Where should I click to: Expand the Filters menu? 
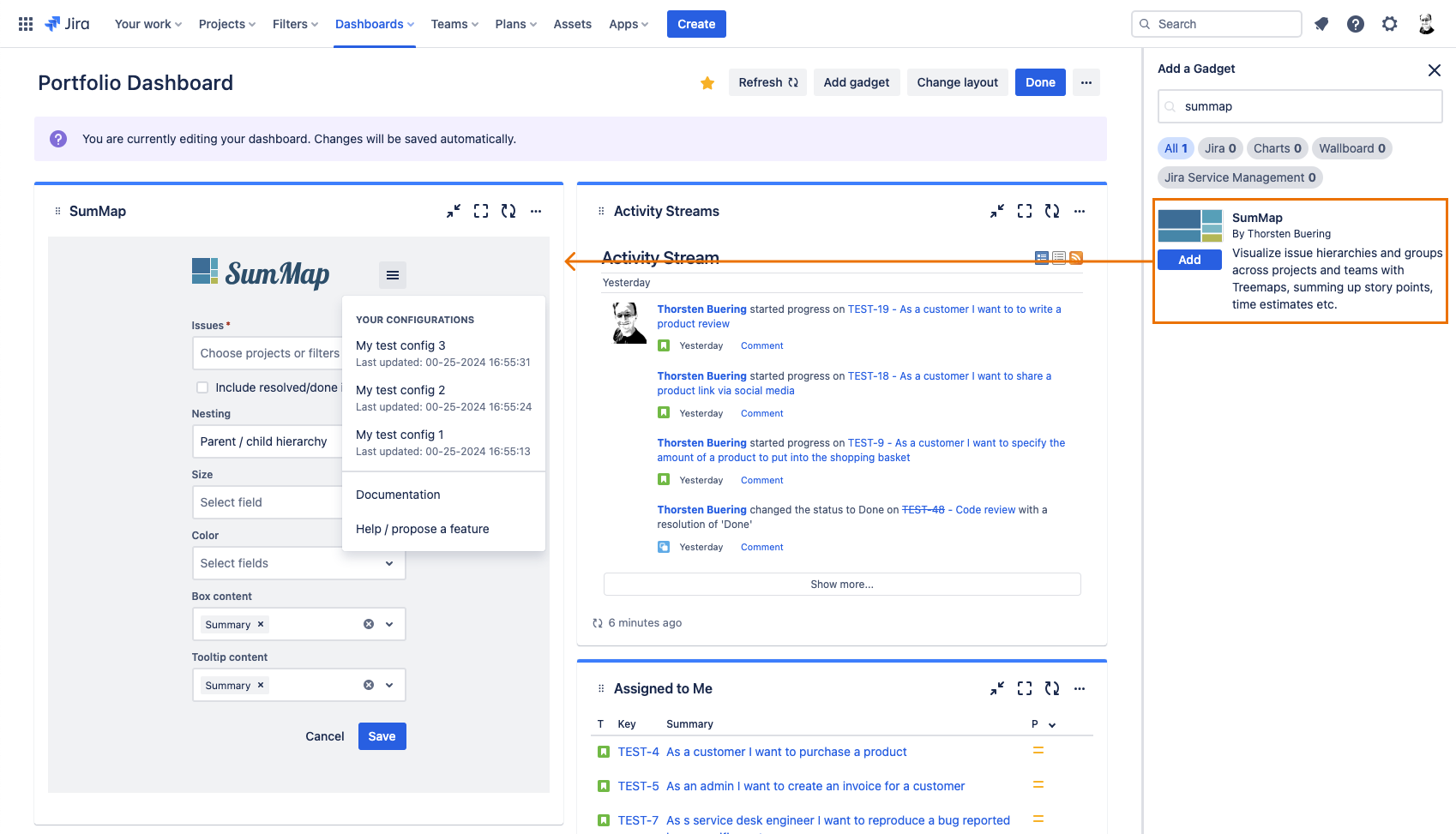pyautogui.click(x=295, y=24)
